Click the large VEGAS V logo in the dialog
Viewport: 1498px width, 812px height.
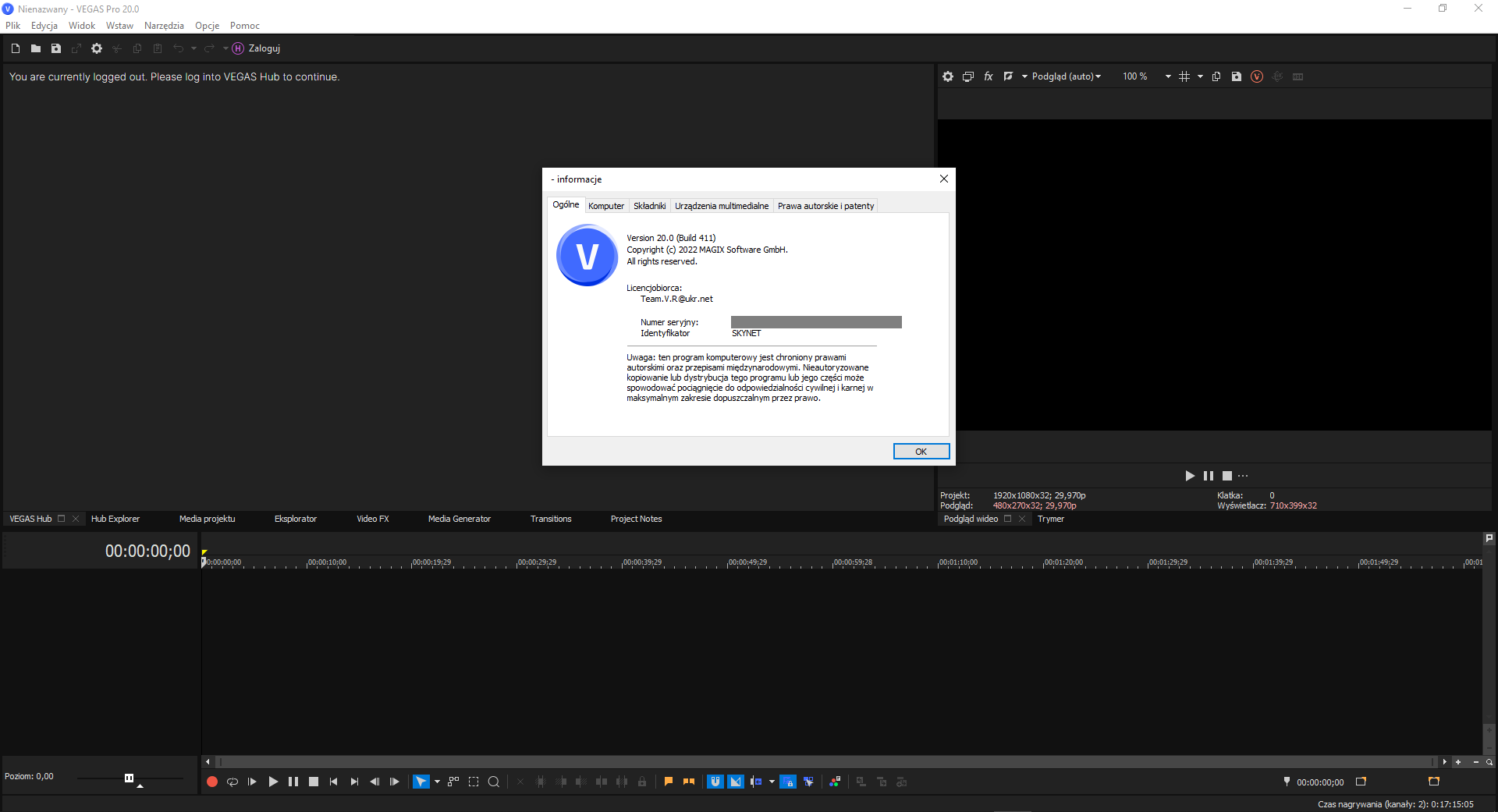click(x=587, y=255)
